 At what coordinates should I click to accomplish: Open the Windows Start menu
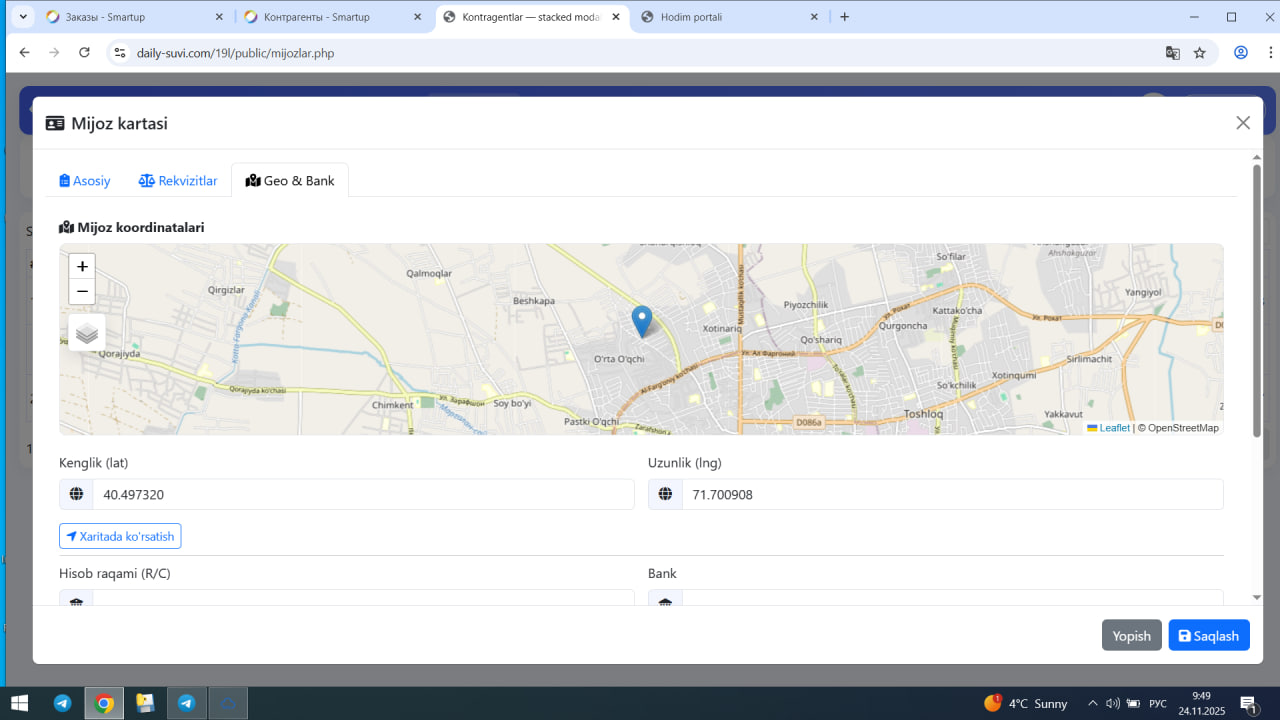(x=19, y=703)
